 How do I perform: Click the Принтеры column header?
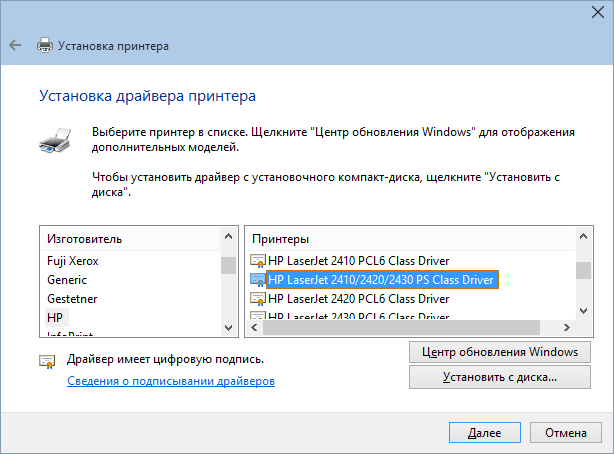410,239
